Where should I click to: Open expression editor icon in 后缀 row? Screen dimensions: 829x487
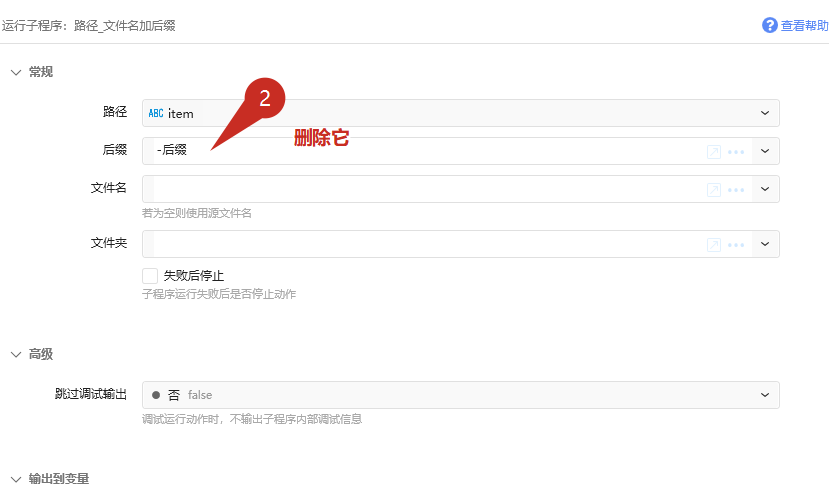click(714, 152)
